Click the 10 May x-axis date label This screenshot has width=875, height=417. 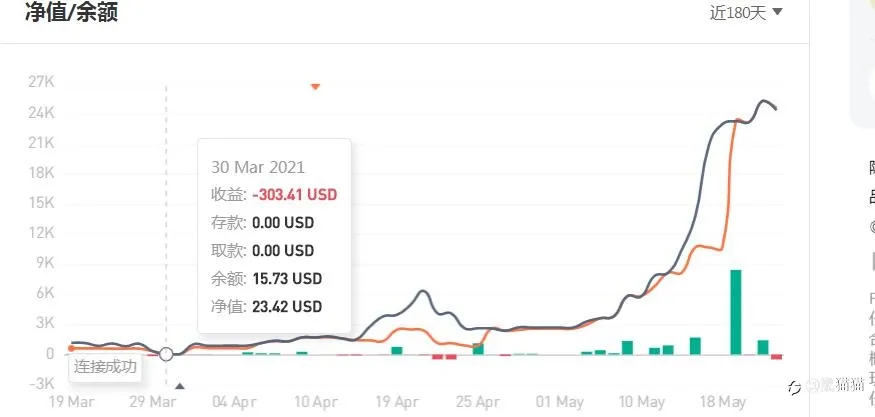tap(642, 402)
